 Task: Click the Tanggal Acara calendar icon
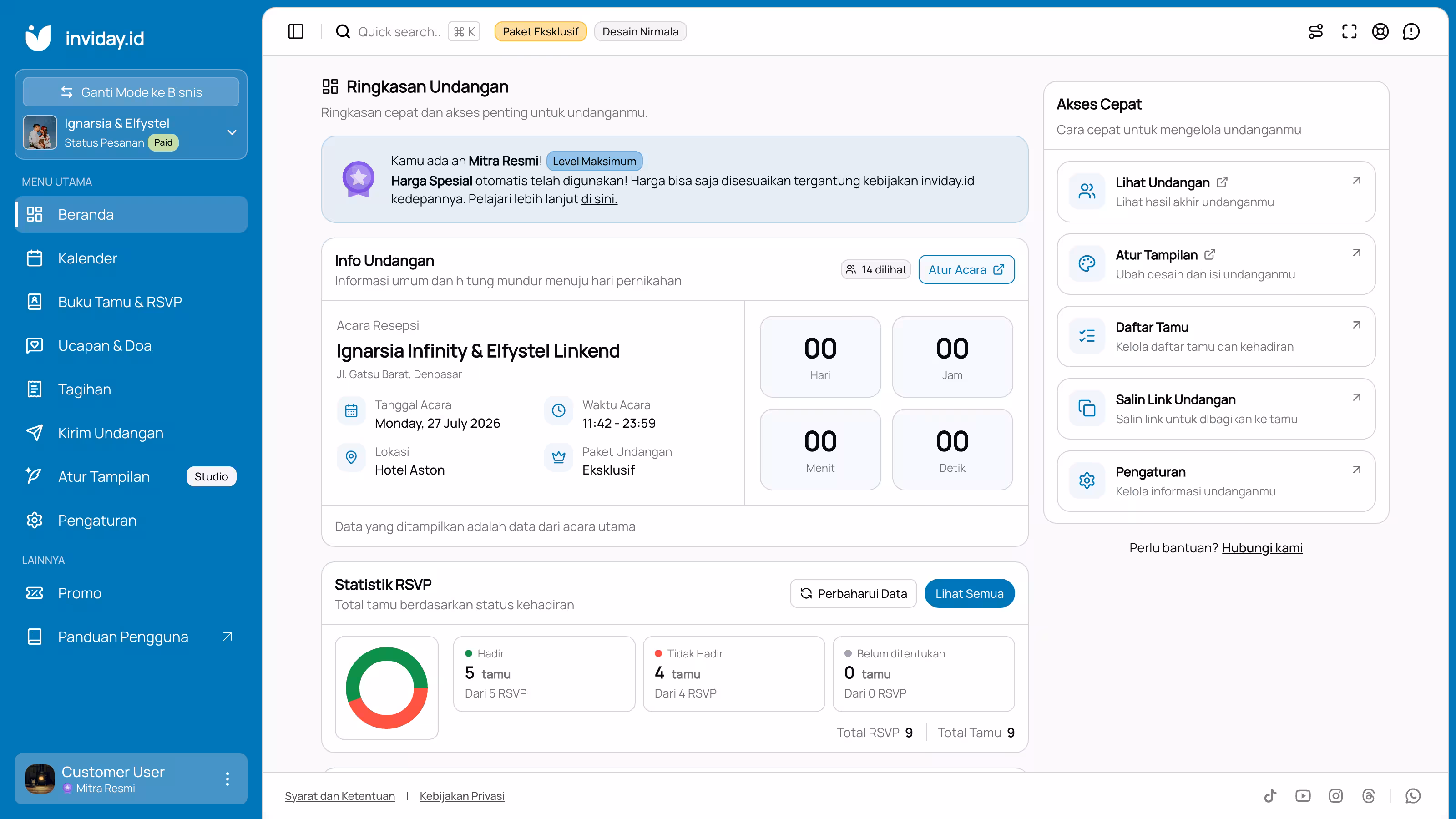click(x=351, y=410)
